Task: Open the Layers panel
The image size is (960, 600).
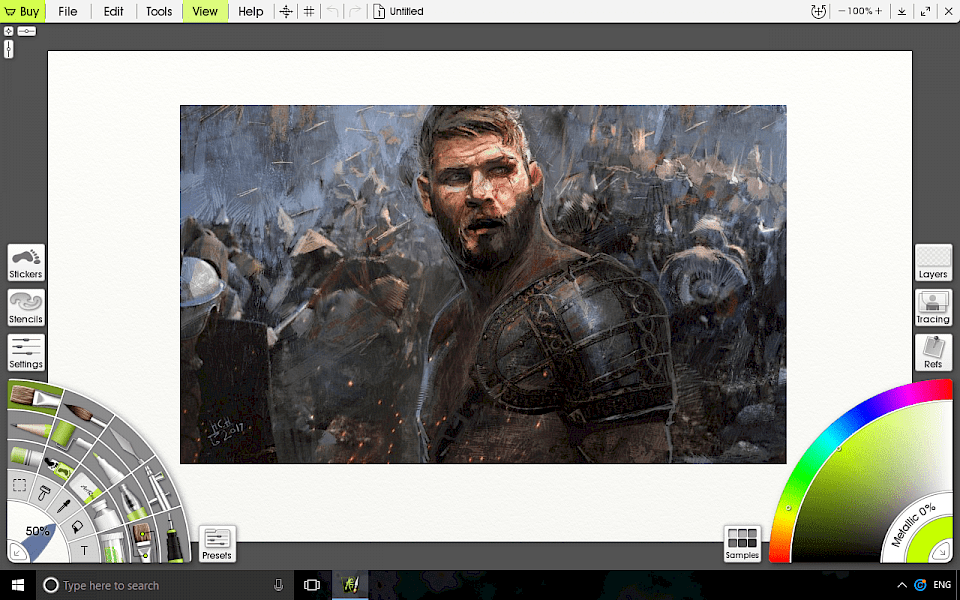Action: (x=933, y=263)
